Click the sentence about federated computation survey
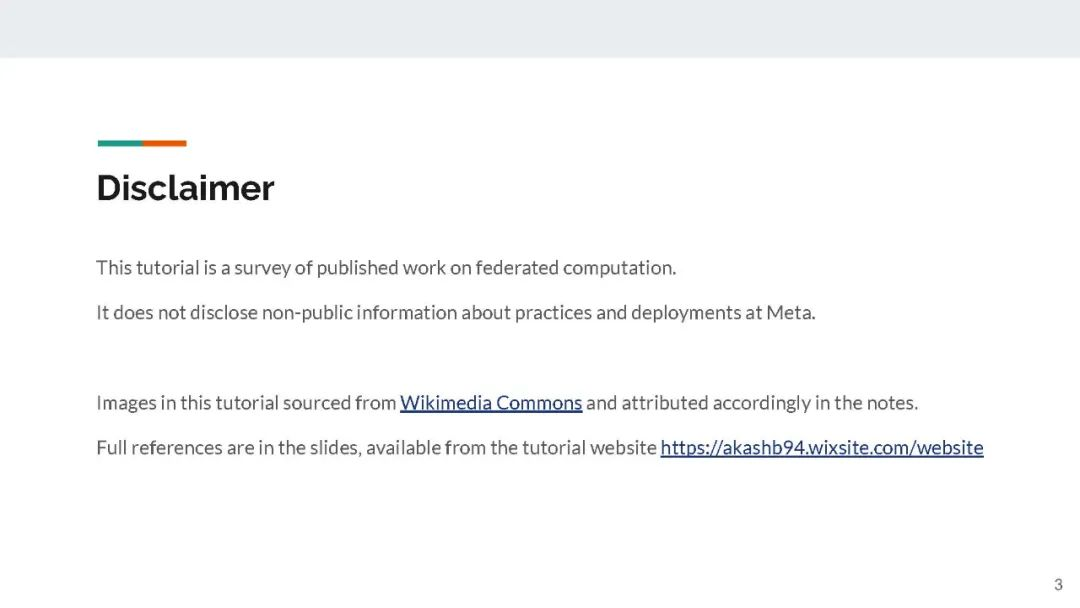The width and height of the screenshot is (1080, 608). pyautogui.click(x=386, y=268)
